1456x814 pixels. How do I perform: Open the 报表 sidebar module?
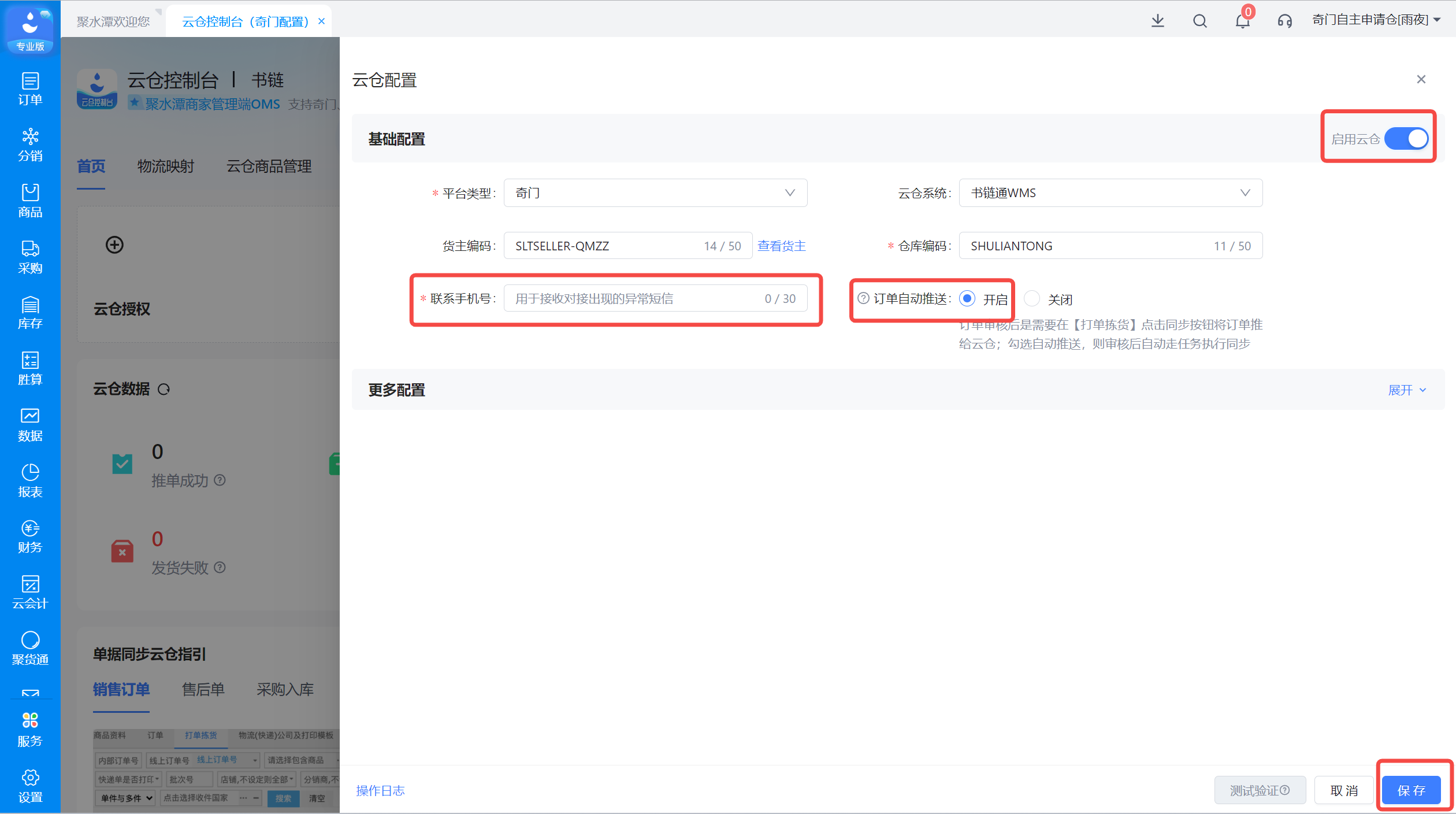30,481
